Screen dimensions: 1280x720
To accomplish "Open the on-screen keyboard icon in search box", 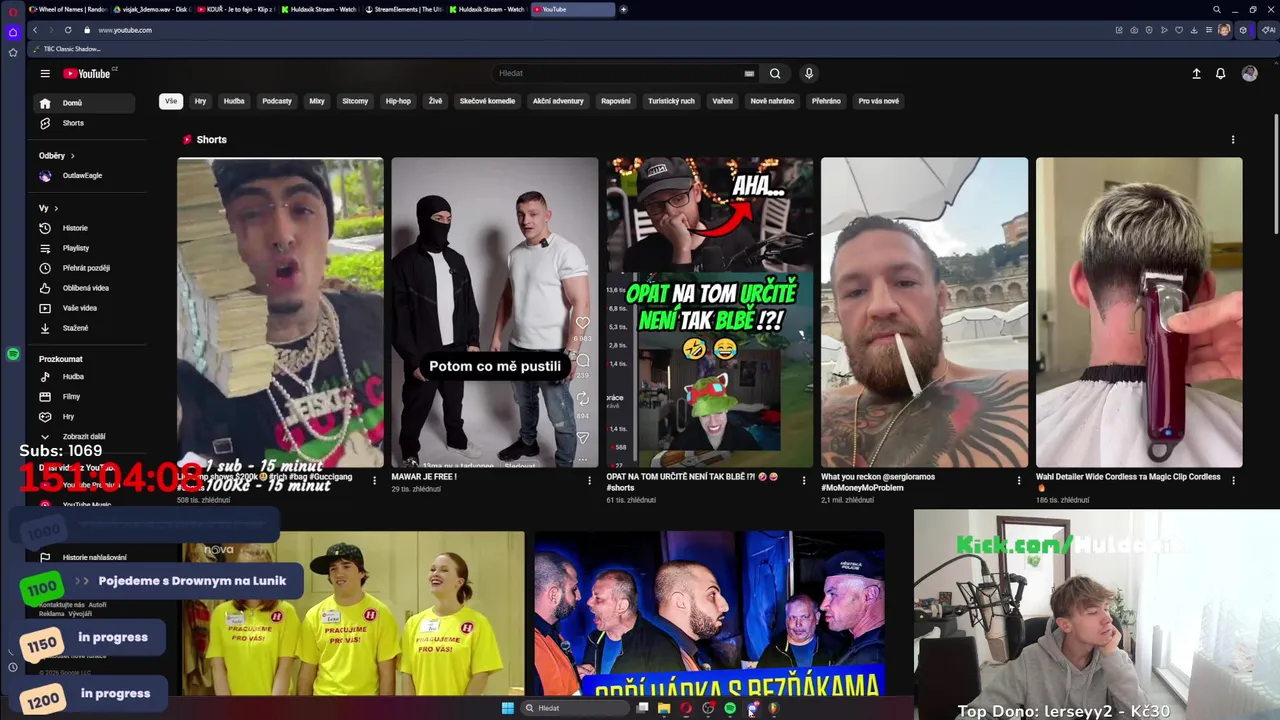I will coord(749,73).
